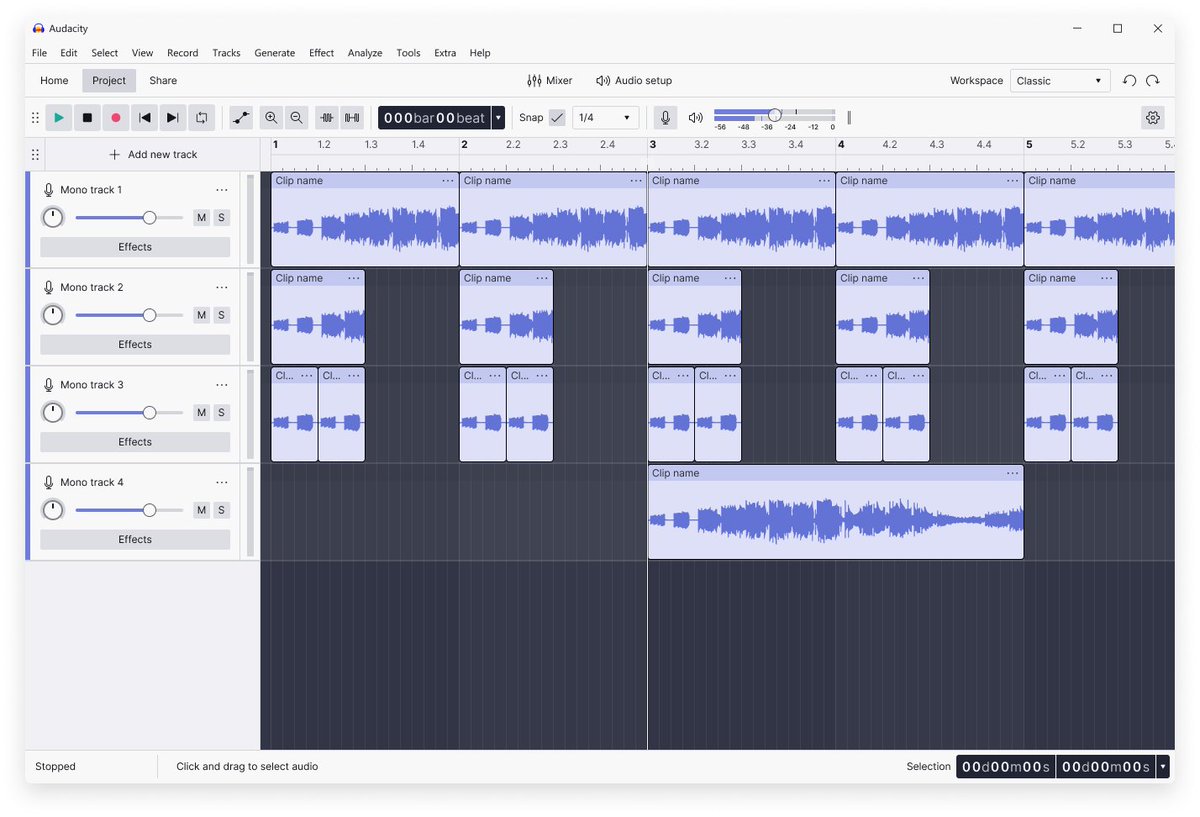Click the playback level meter slider
This screenshot has height=817, width=1200.
coord(774,115)
